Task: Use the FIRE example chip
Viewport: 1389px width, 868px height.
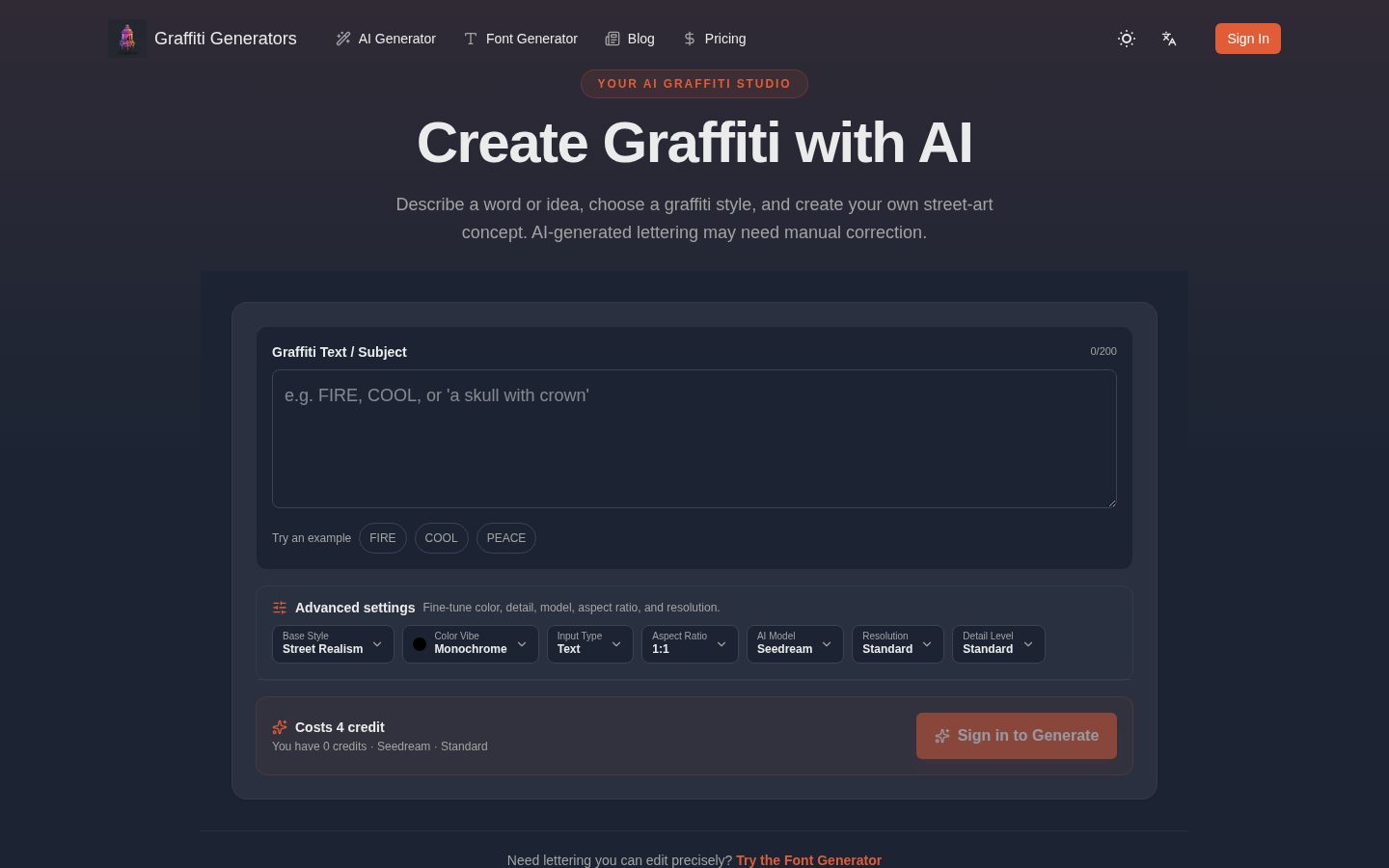Action: pos(383,538)
